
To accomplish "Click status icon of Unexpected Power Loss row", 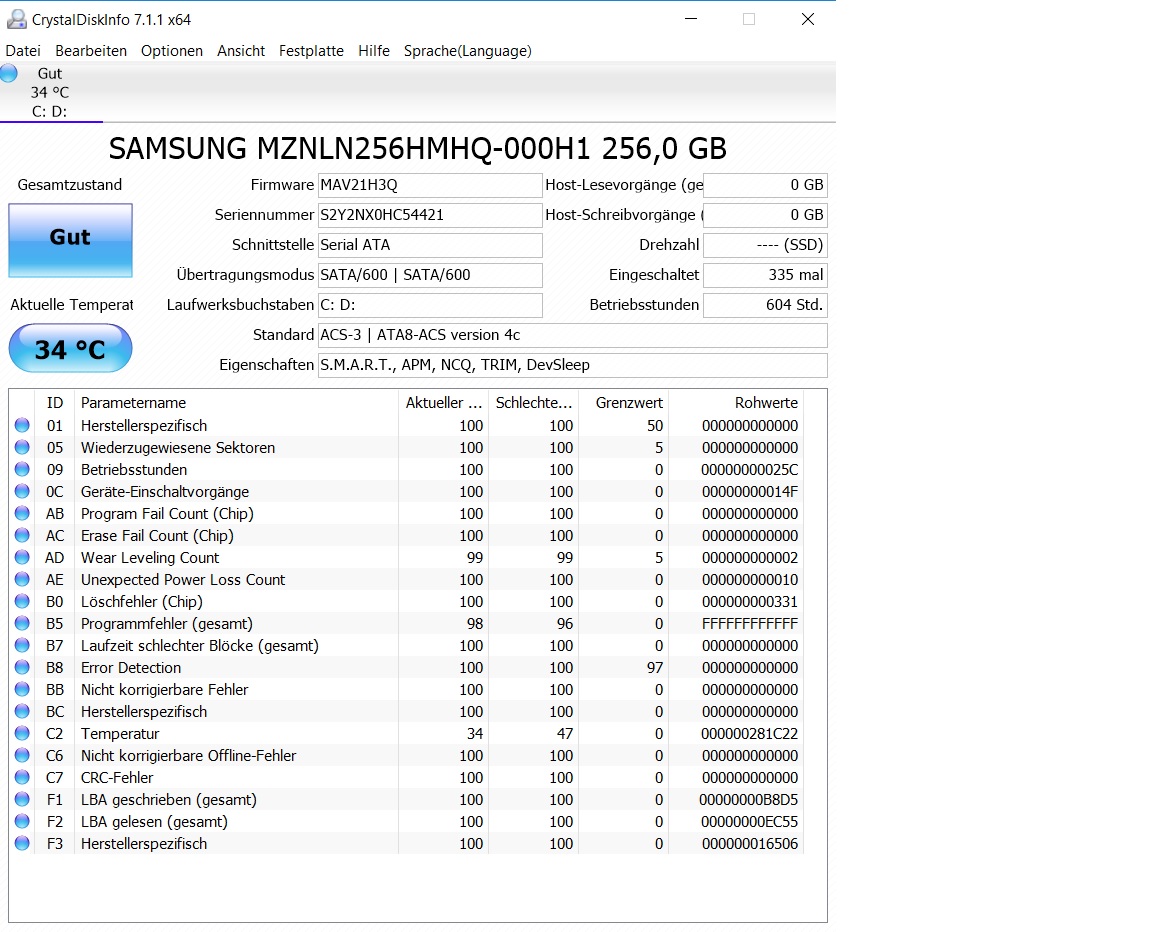I will (22, 579).
